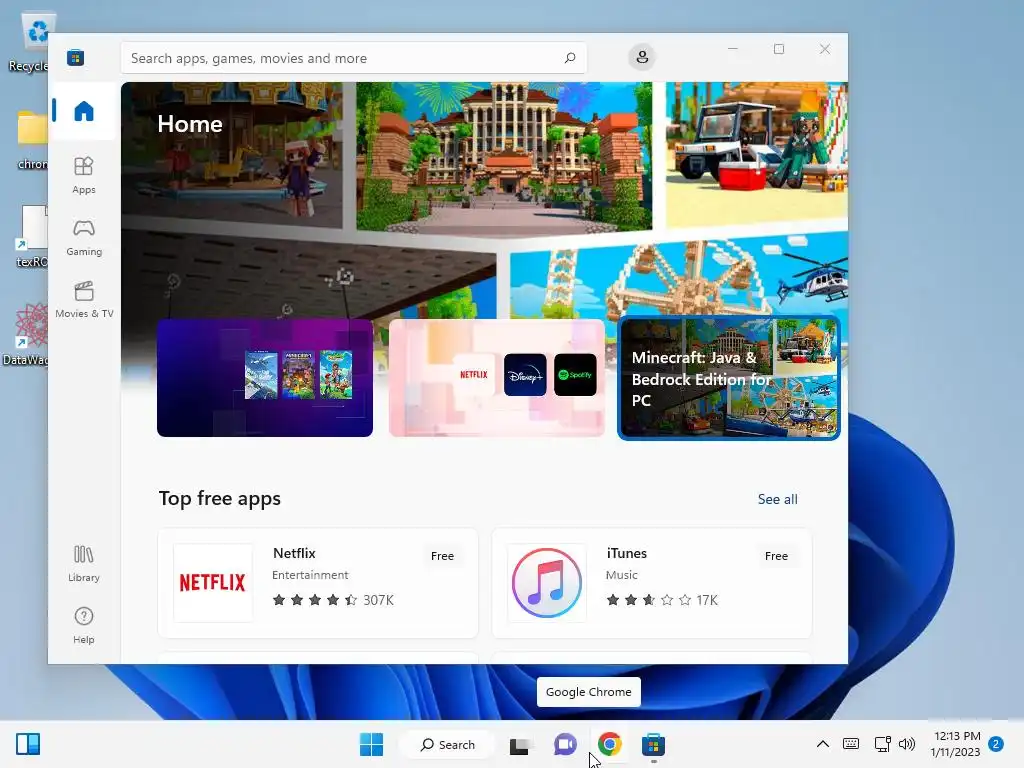Viewport: 1024px width, 768px height.
Task: Click the Microsoft Store logo in title bar
Action: tap(75, 57)
